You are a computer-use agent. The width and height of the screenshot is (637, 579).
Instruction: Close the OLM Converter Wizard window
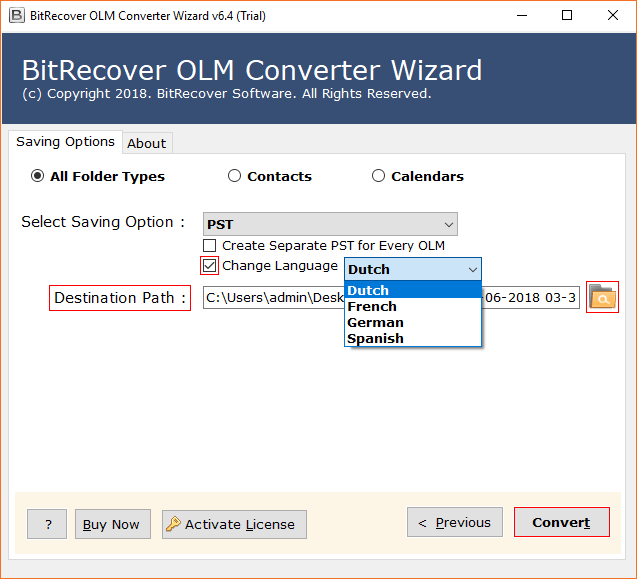tap(613, 15)
